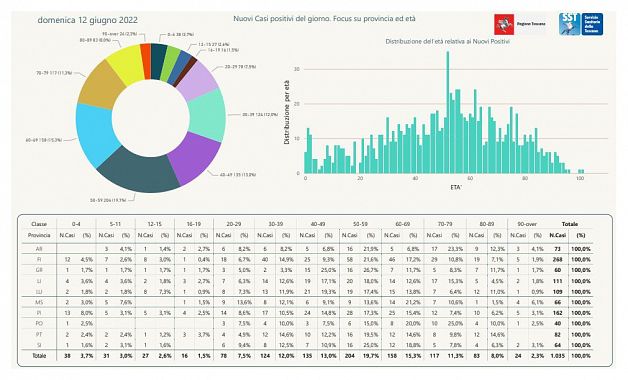
Task: Click the 1.035 total cases cell
Action: (557, 356)
